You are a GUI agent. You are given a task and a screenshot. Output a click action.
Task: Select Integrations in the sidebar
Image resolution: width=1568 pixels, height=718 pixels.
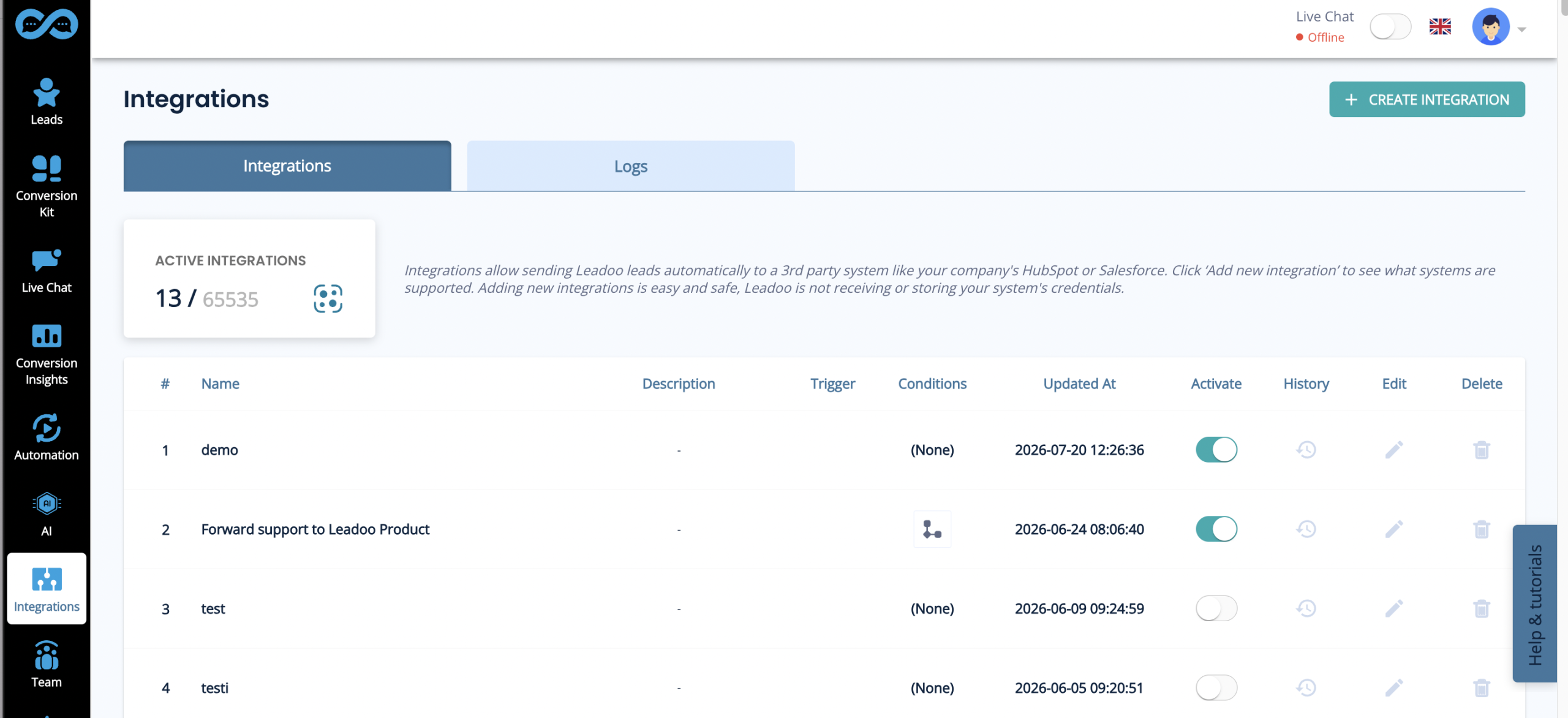point(47,588)
